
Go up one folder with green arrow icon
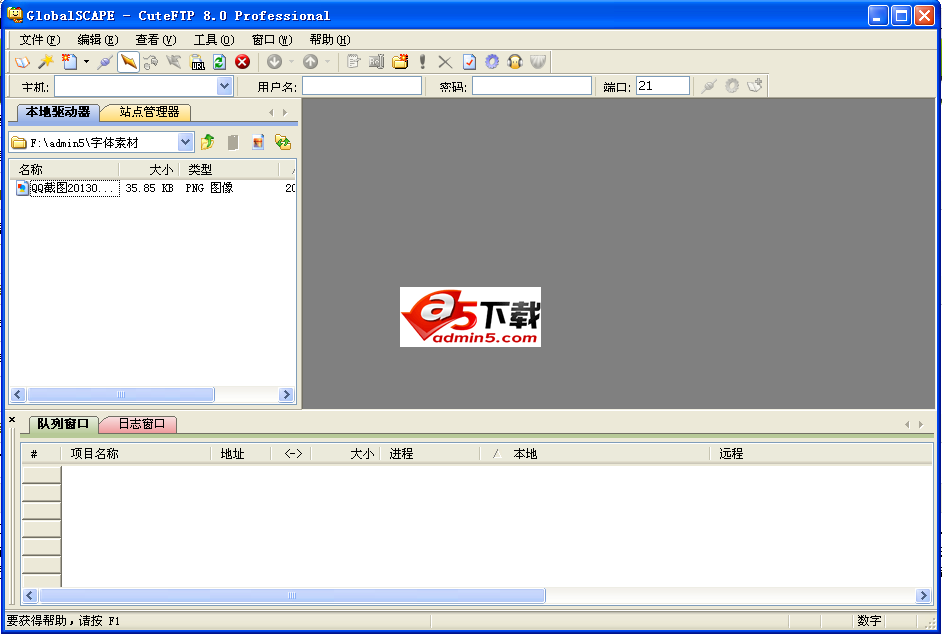[x=208, y=142]
